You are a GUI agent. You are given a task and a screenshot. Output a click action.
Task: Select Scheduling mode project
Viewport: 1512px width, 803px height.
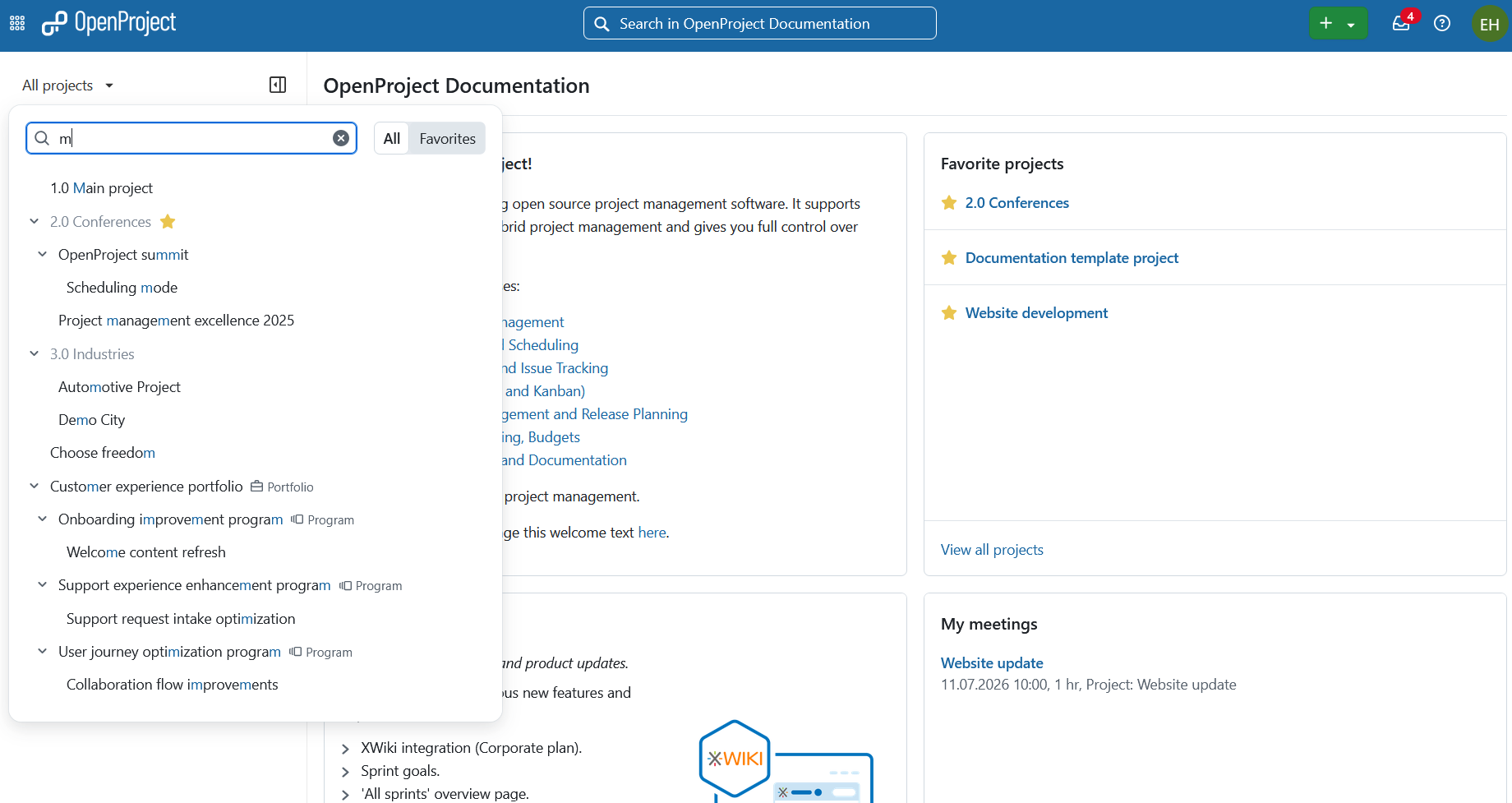122,288
